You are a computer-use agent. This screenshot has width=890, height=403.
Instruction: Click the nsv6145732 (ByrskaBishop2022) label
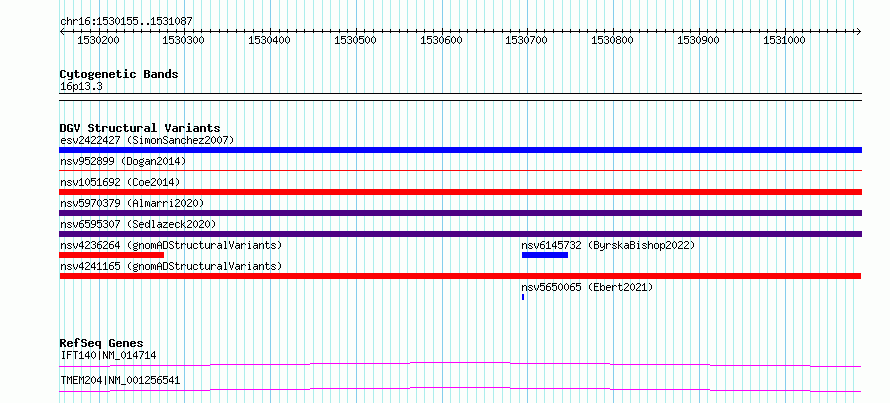pyautogui.click(x=608, y=245)
